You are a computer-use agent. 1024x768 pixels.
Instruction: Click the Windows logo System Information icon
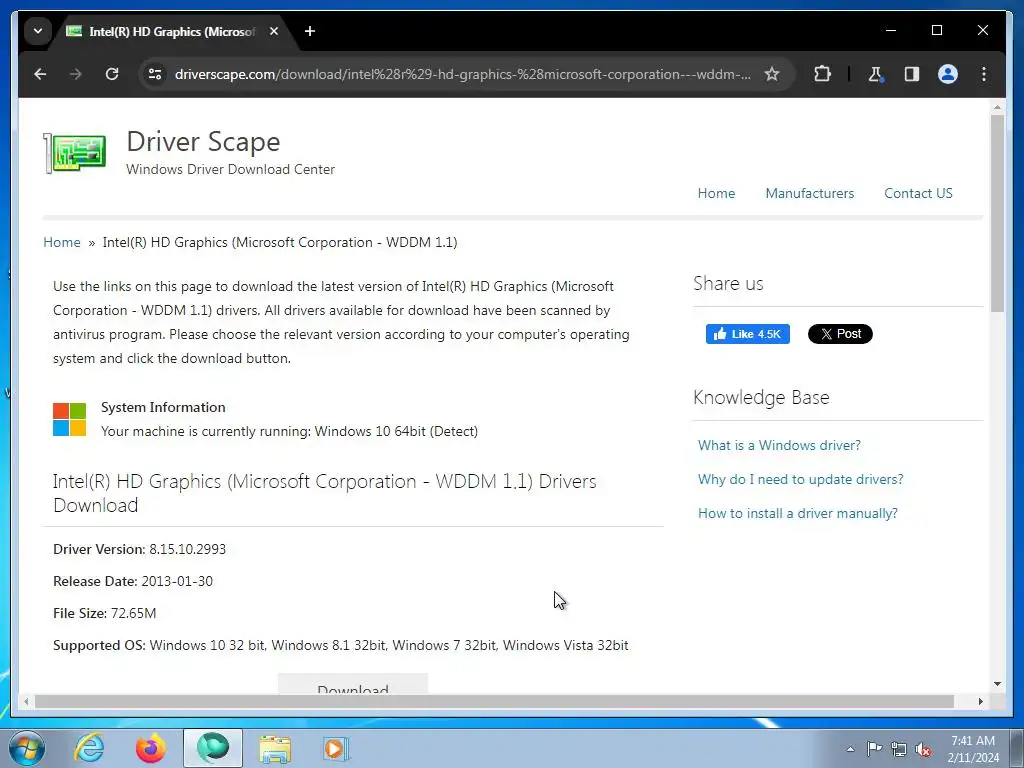[x=69, y=419]
